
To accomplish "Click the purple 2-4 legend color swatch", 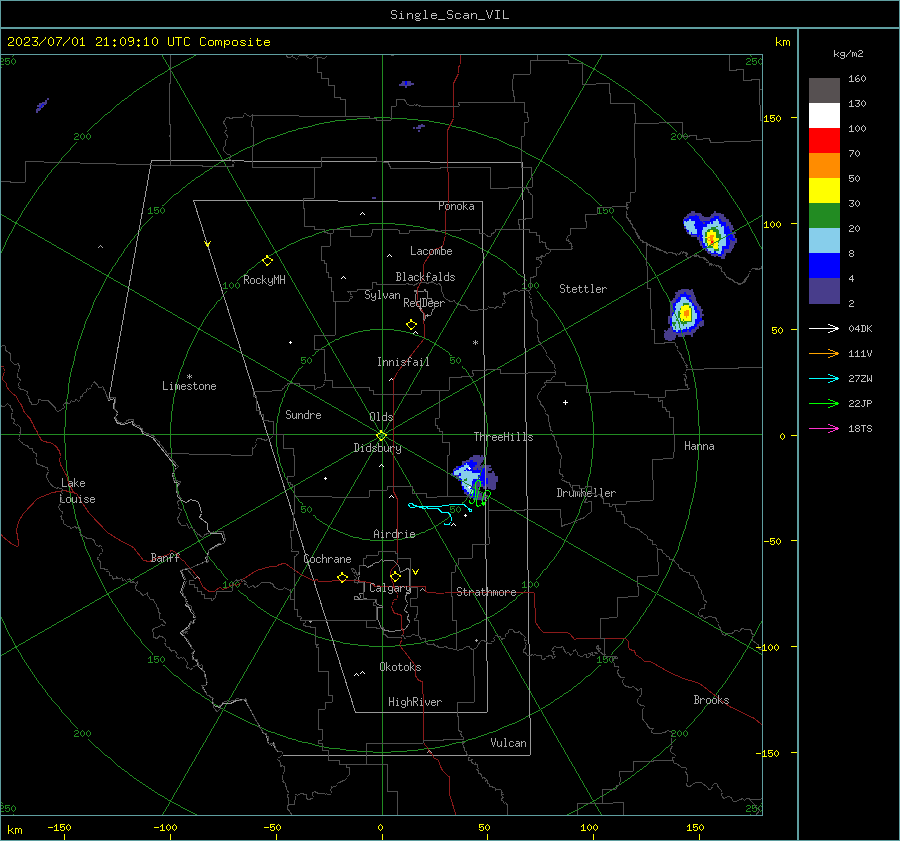I will pyautogui.click(x=824, y=290).
